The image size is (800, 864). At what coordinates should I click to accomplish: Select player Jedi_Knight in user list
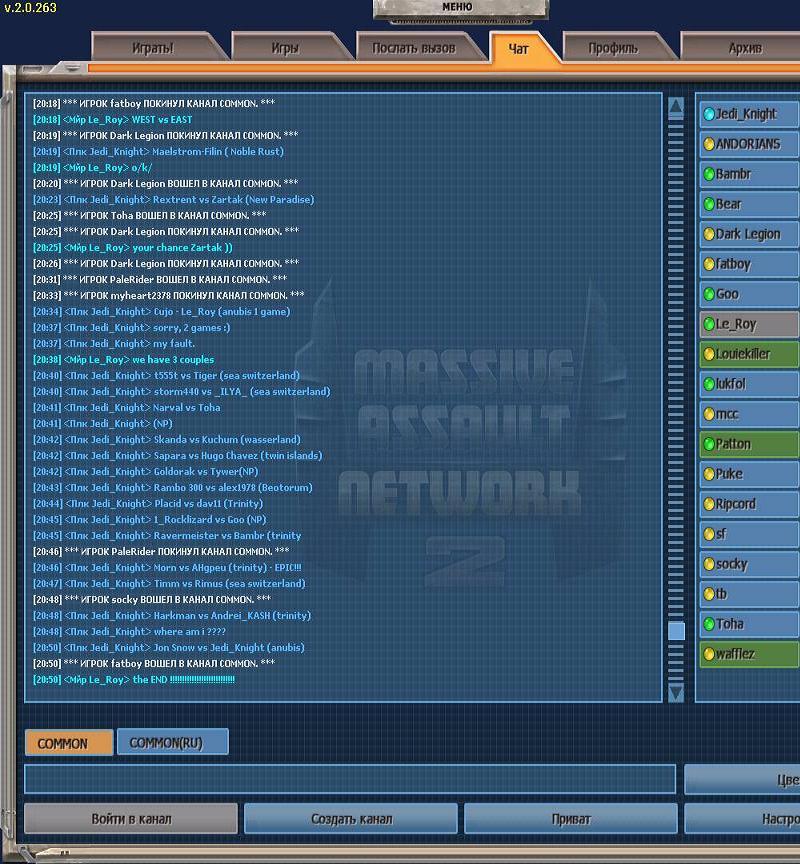pos(749,114)
